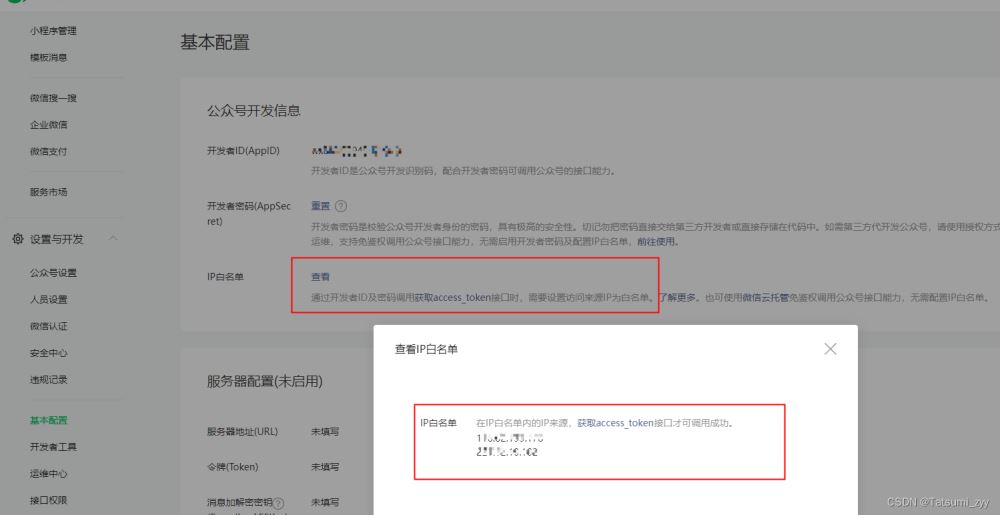The height and width of the screenshot is (515, 1000).
Task: Open 小程序管理 in the sidebar
Action: pos(53,31)
